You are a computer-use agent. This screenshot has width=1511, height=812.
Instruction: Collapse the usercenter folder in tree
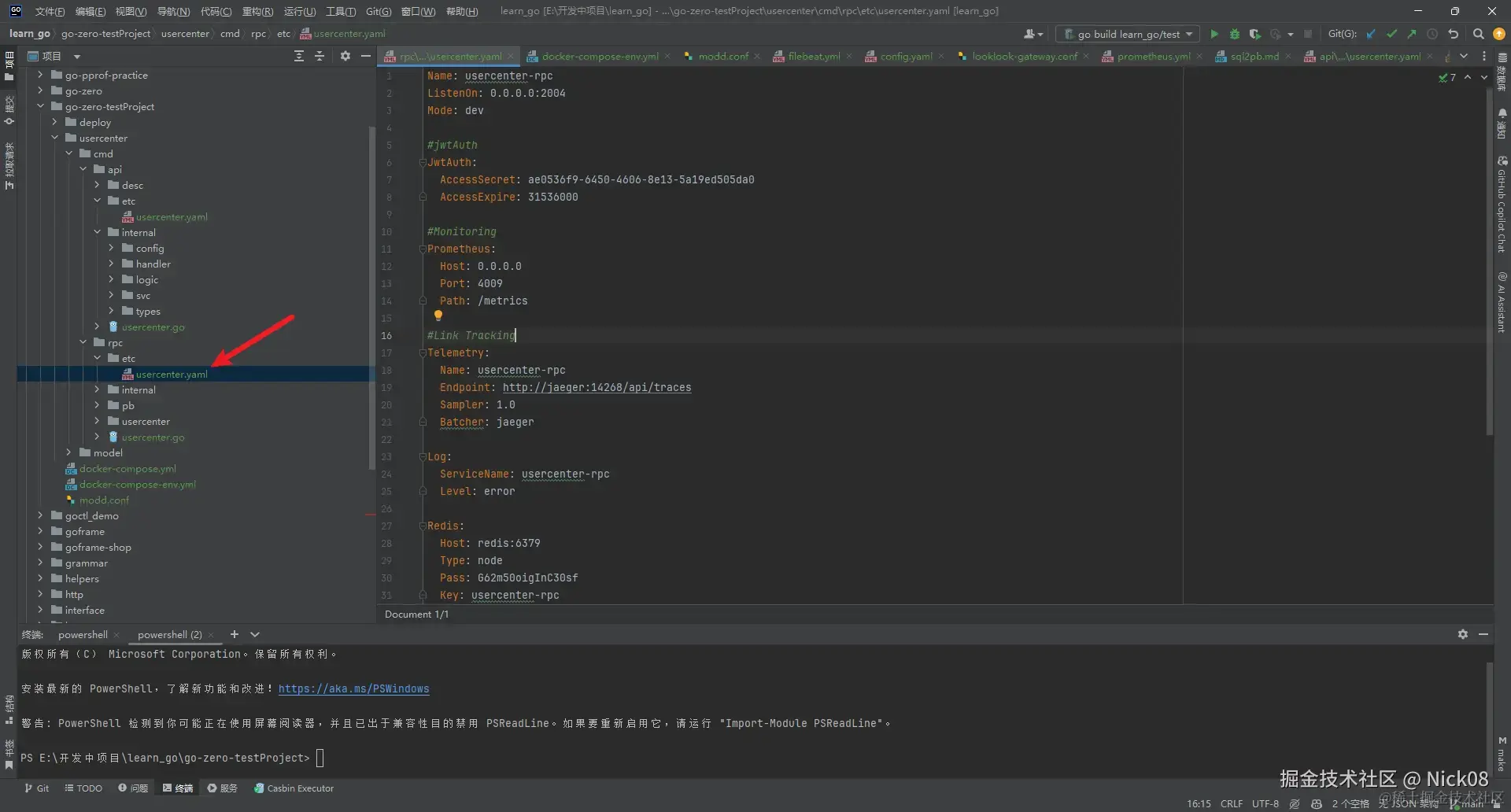click(55, 138)
